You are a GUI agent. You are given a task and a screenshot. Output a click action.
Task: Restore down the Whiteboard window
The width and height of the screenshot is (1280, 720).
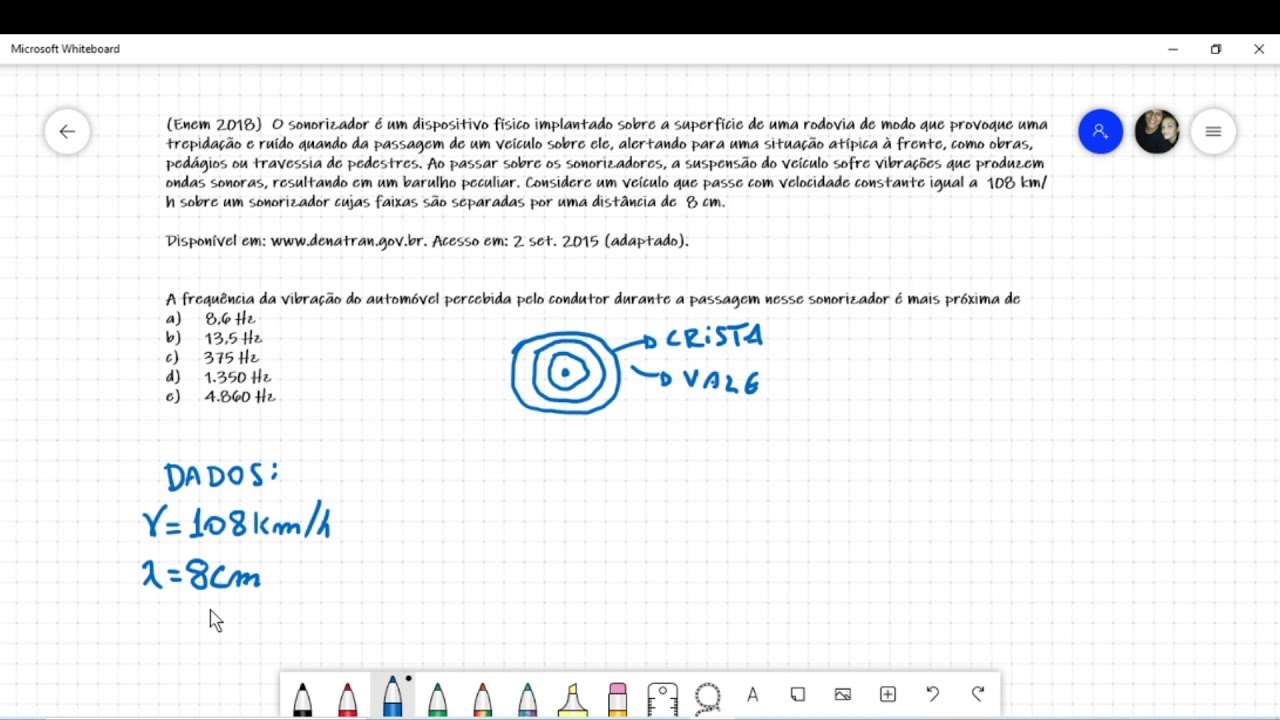pyautogui.click(x=1216, y=49)
